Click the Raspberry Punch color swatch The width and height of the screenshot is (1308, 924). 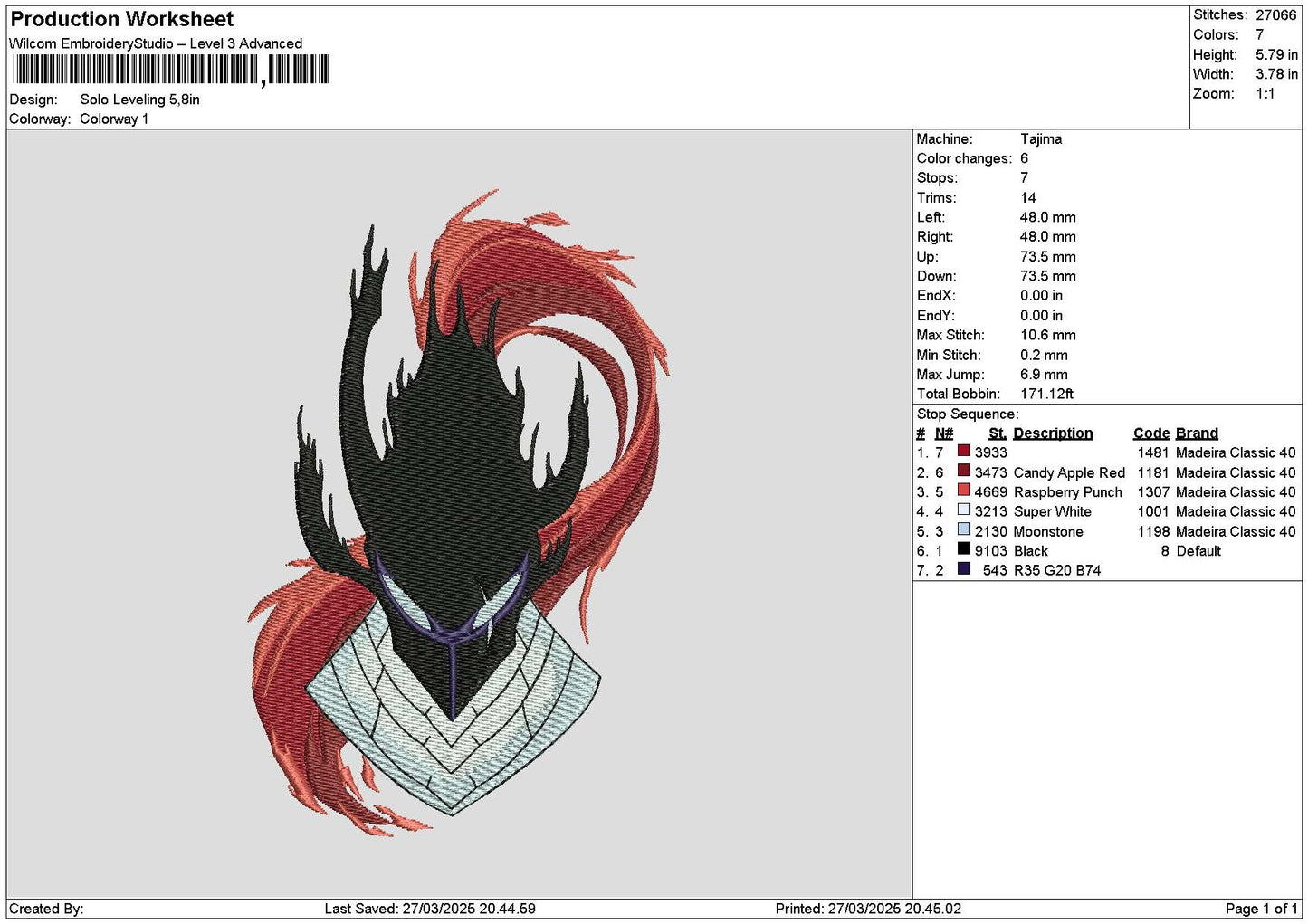click(x=964, y=491)
